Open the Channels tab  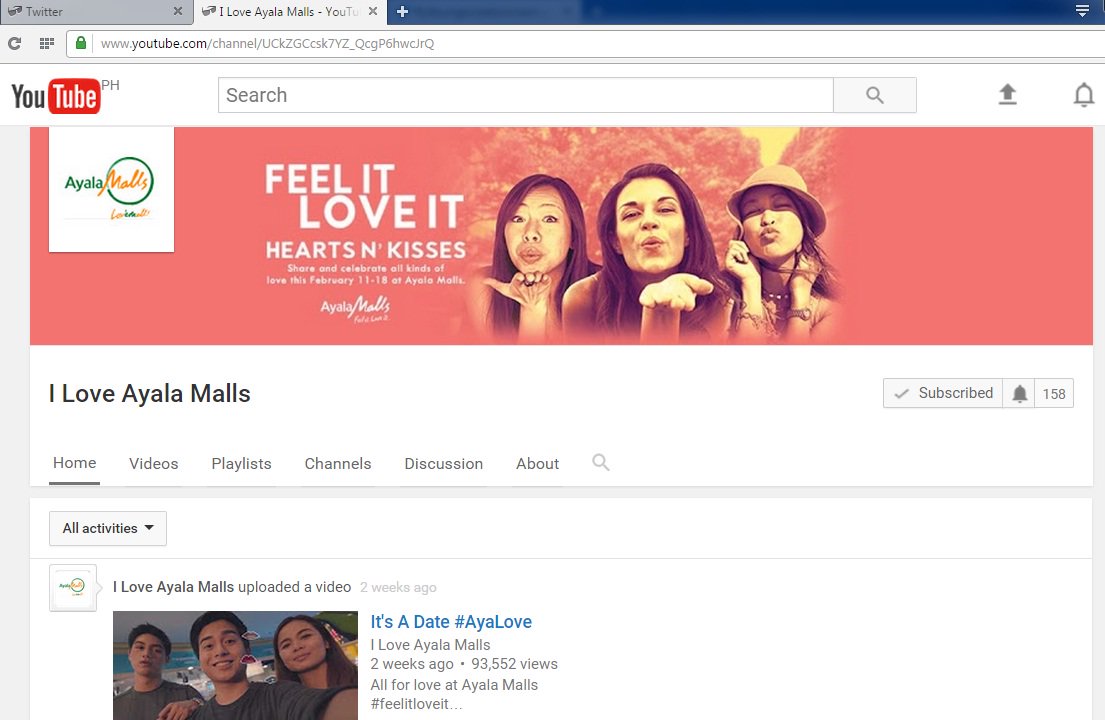[x=338, y=464]
